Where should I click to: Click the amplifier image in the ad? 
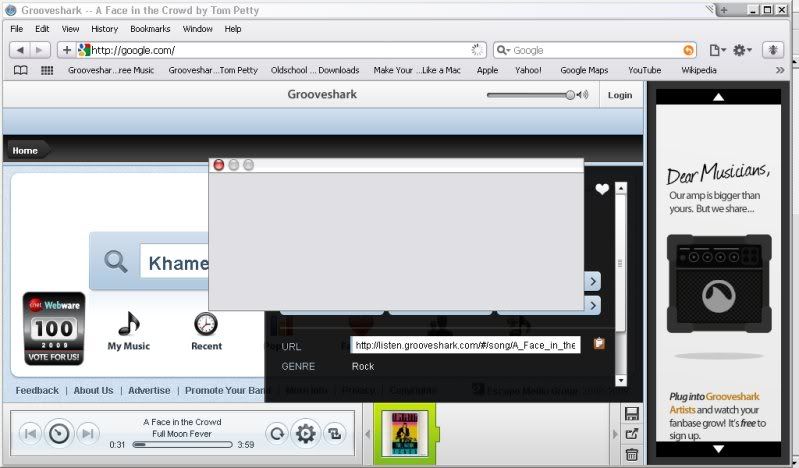(x=718, y=283)
